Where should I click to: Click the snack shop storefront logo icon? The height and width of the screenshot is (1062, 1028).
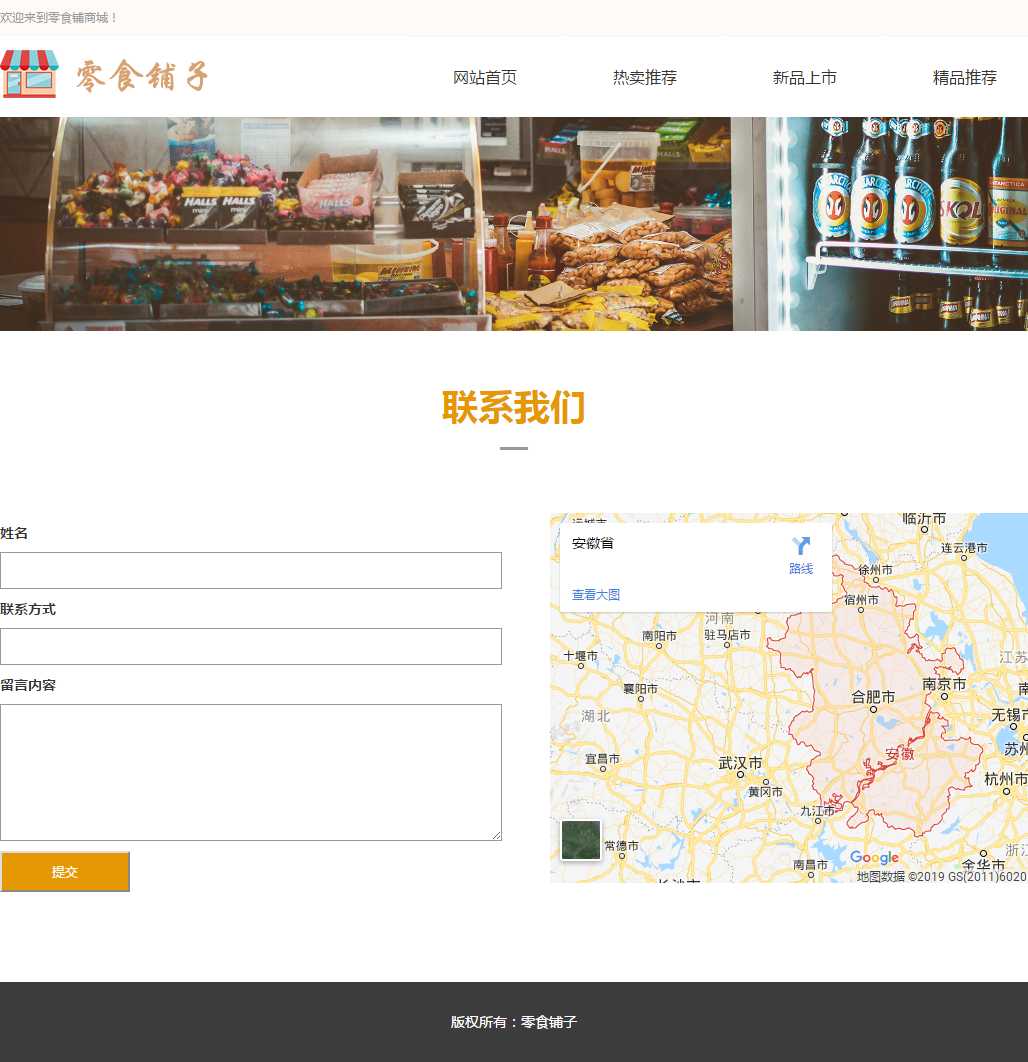point(30,75)
